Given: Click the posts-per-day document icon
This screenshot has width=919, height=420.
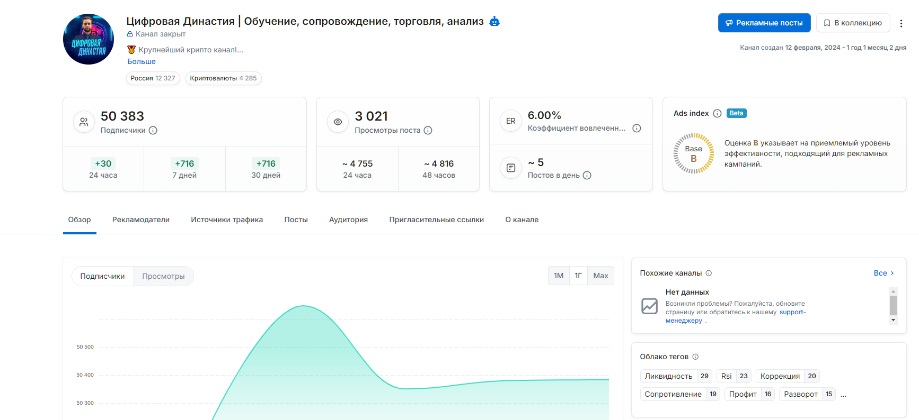Looking at the screenshot, I should (510, 168).
